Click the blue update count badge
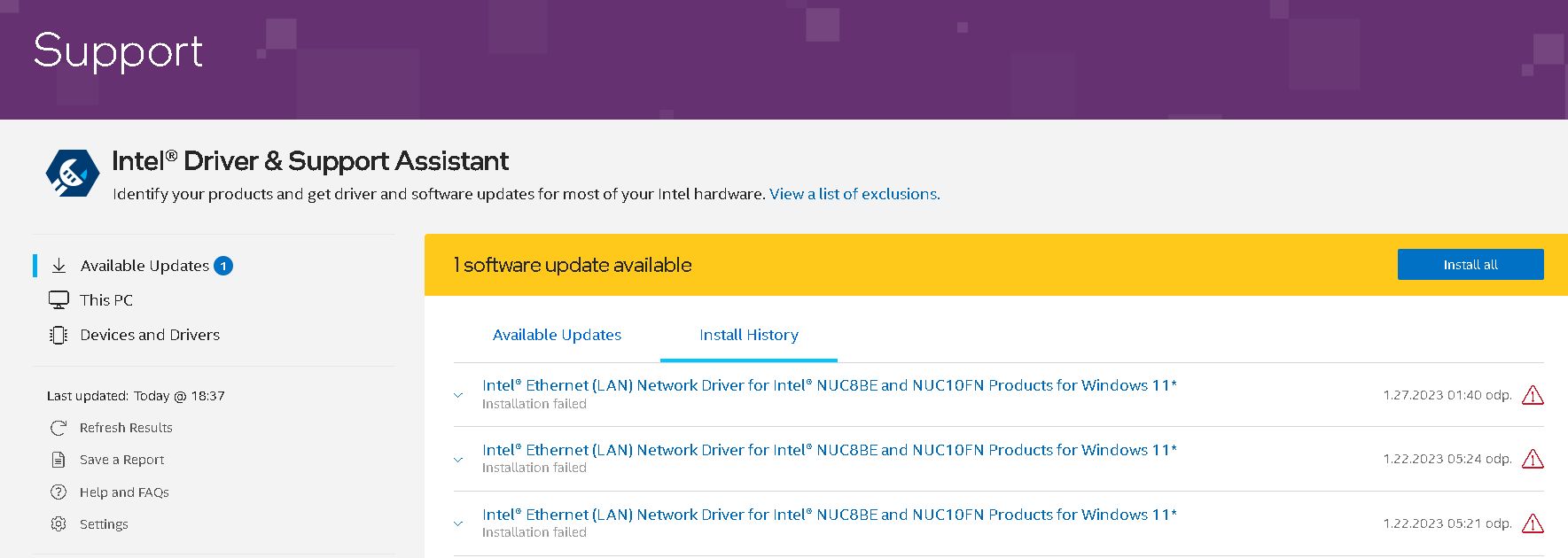The height and width of the screenshot is (558, 1568). coord(223,266)
